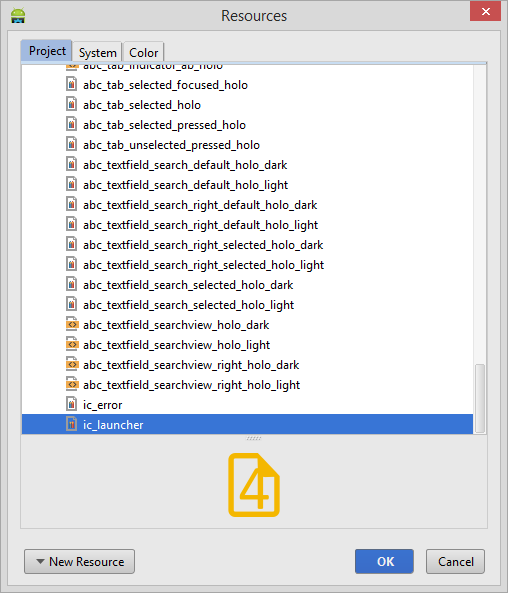Click the image icon next to abc_tab_selected_holo
The image size is (508, 593).
pos(71,104)
